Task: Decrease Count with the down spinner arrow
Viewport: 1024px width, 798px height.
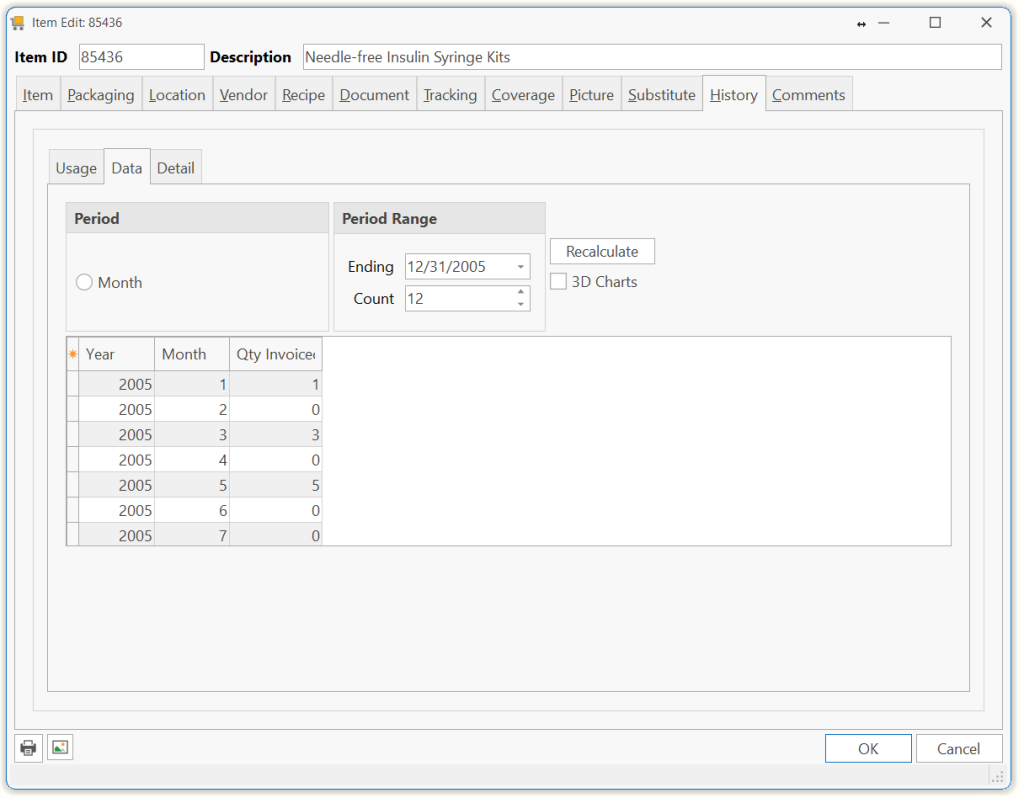Action: [x=520, y=304]
